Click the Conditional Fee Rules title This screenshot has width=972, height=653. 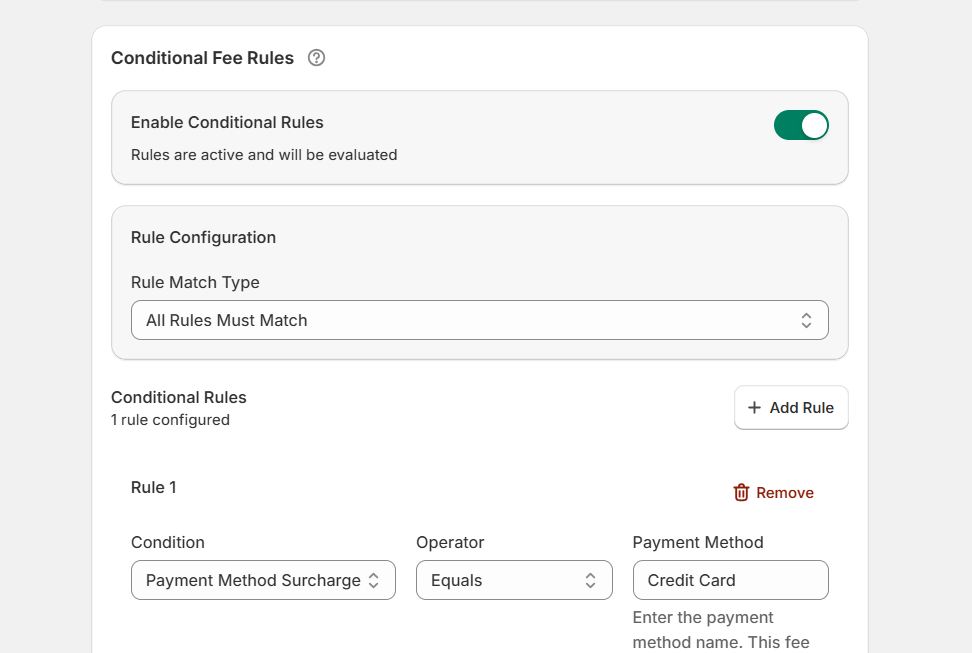tap(202, 58)
